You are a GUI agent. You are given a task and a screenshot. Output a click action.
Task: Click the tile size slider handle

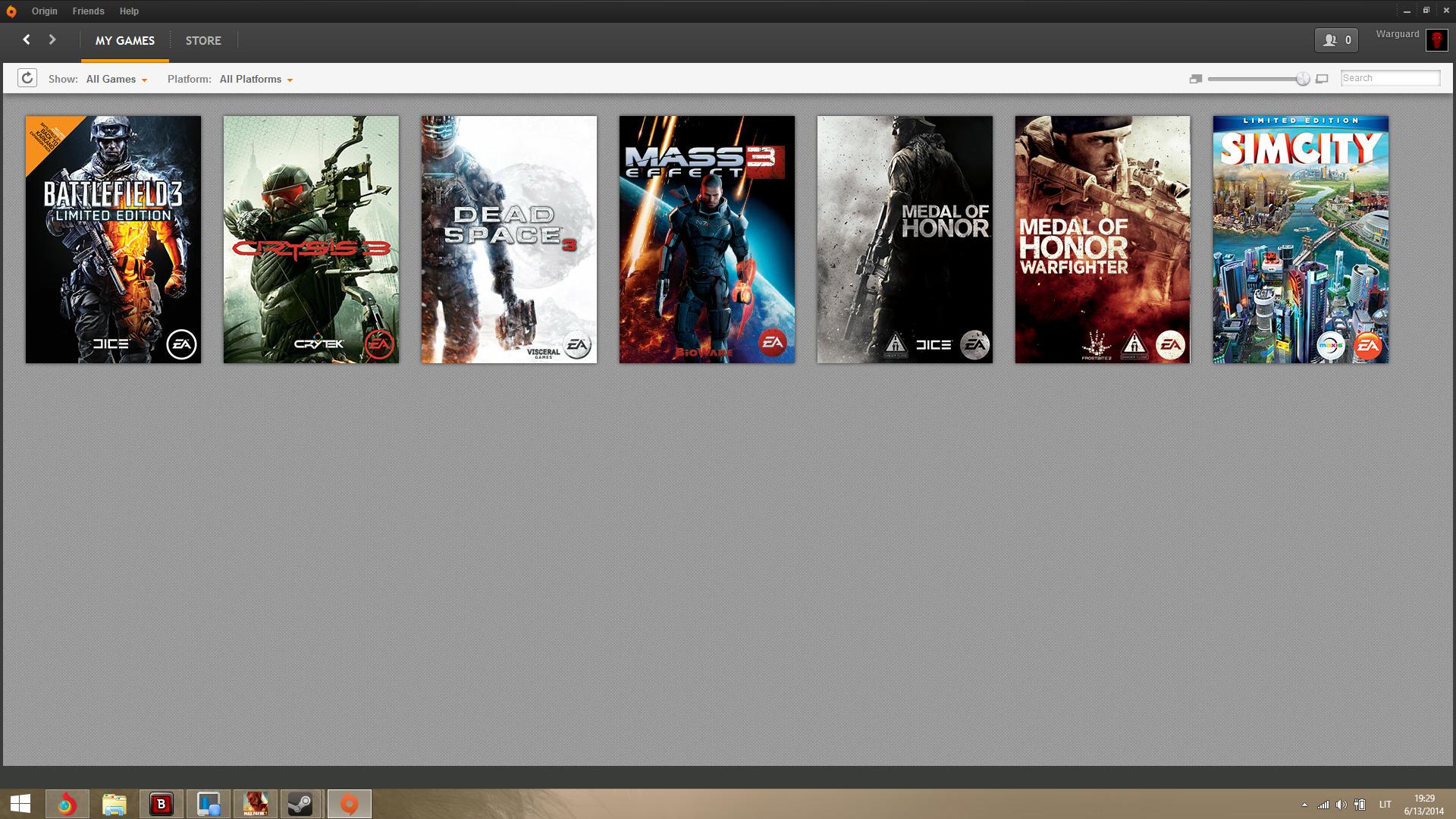pos(1303,79)
